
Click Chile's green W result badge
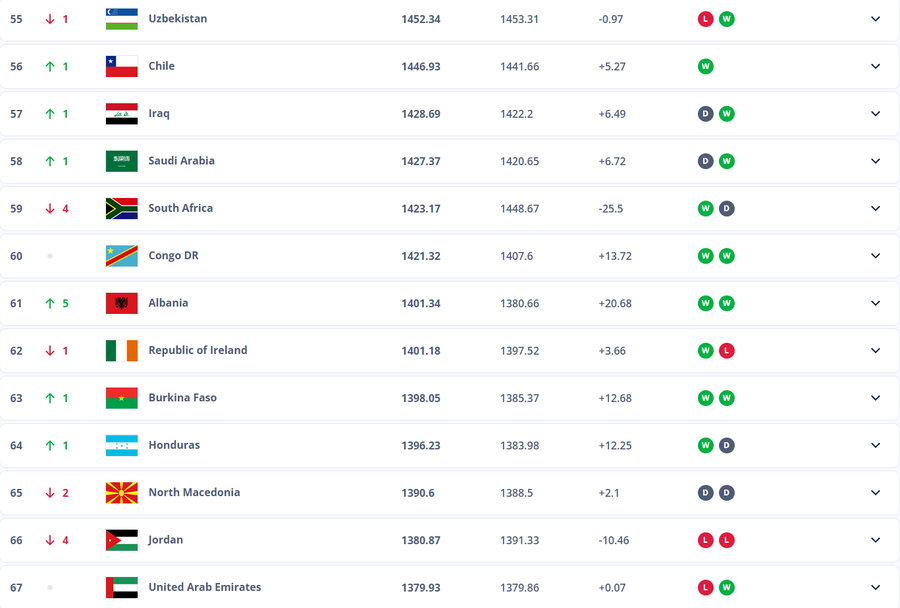(705, 66)
